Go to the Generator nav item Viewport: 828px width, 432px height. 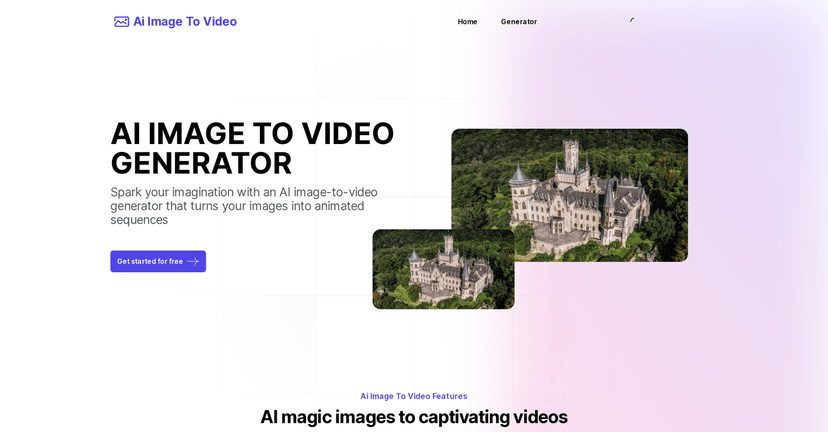pyautogui.click(x=518, y=22)
